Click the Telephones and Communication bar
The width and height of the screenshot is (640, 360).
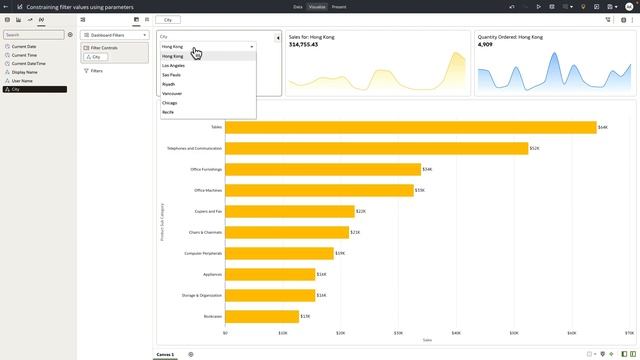point(376,148)
